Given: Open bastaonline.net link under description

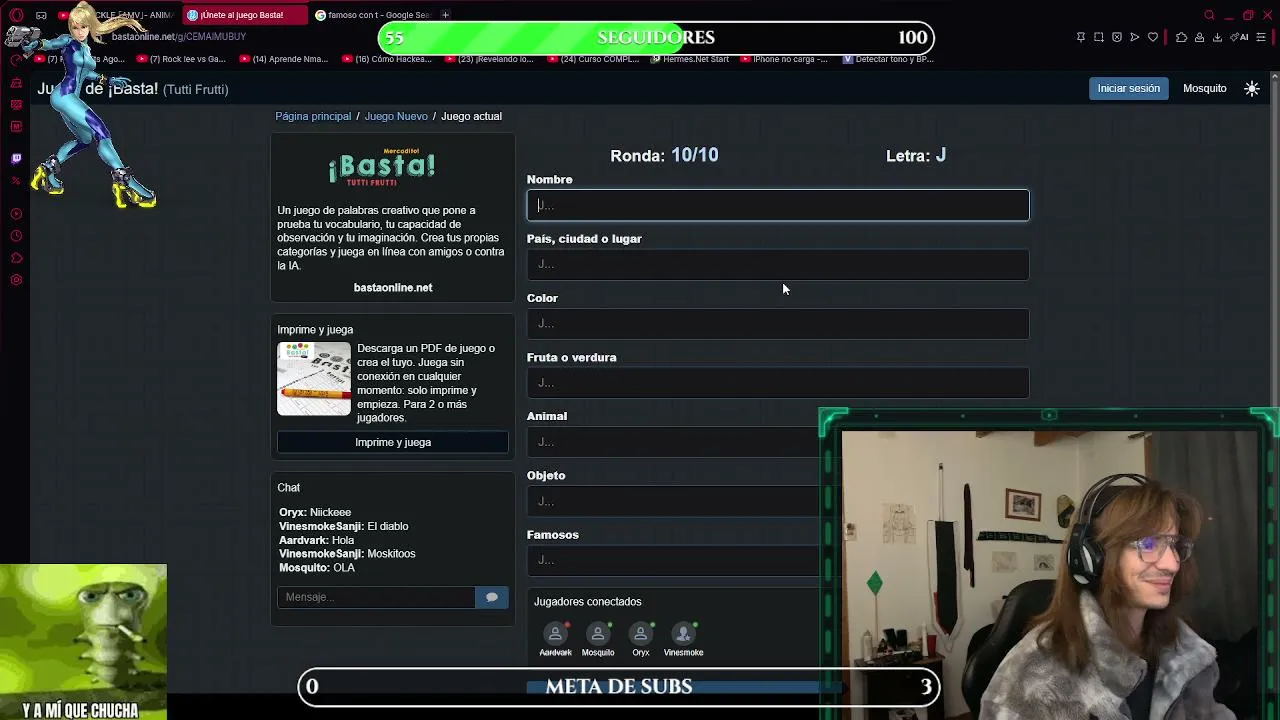Looking at the screenshot, I should (393, 288).
